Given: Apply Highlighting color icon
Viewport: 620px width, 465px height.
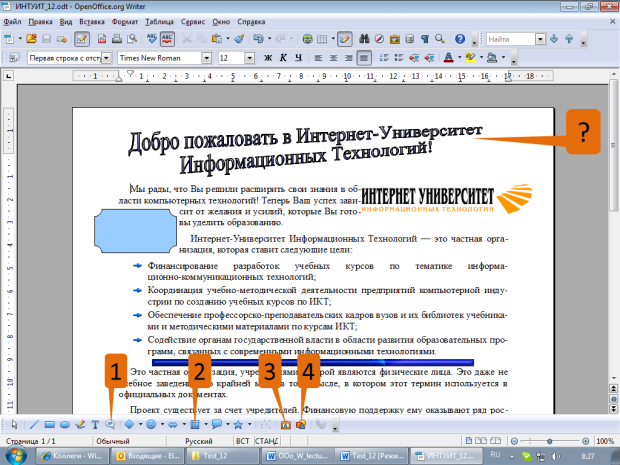Looking at the screenshot, I should [470, 58].
